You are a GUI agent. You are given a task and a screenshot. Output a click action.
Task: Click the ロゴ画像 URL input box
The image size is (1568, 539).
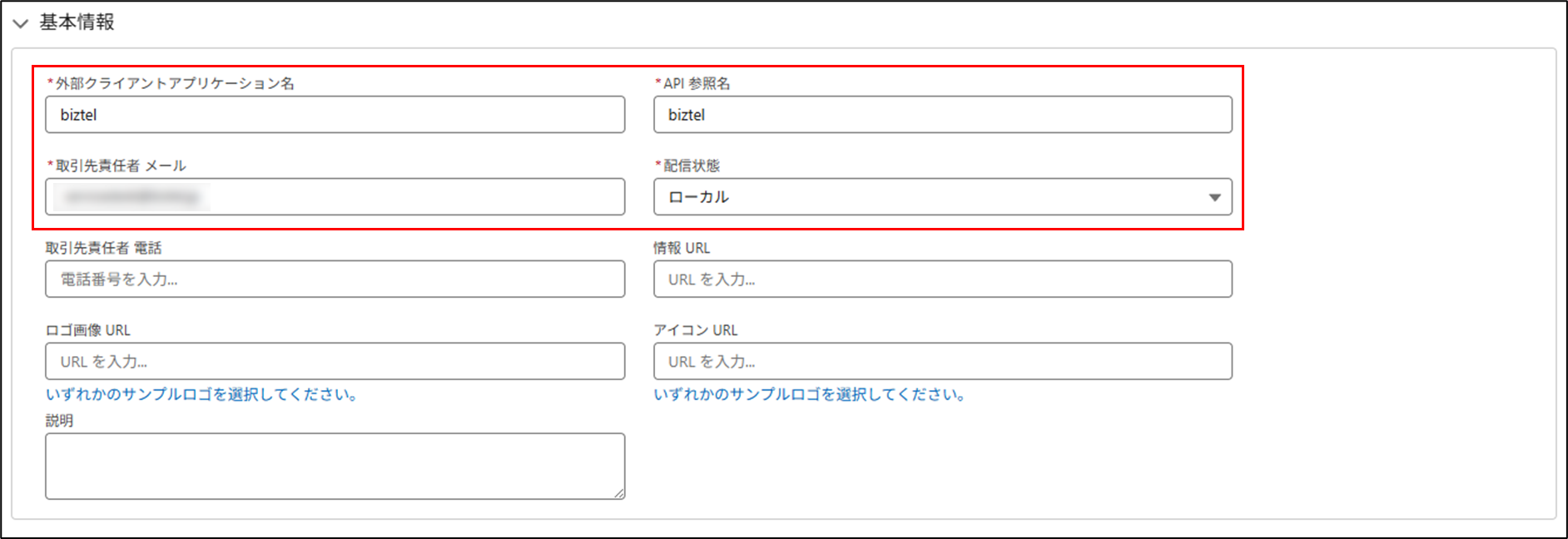click(335, 362)
